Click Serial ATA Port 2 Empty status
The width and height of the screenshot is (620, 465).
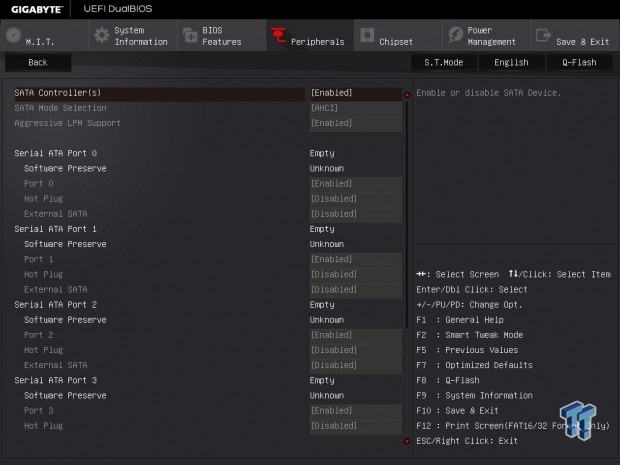[x=322, y=305]
